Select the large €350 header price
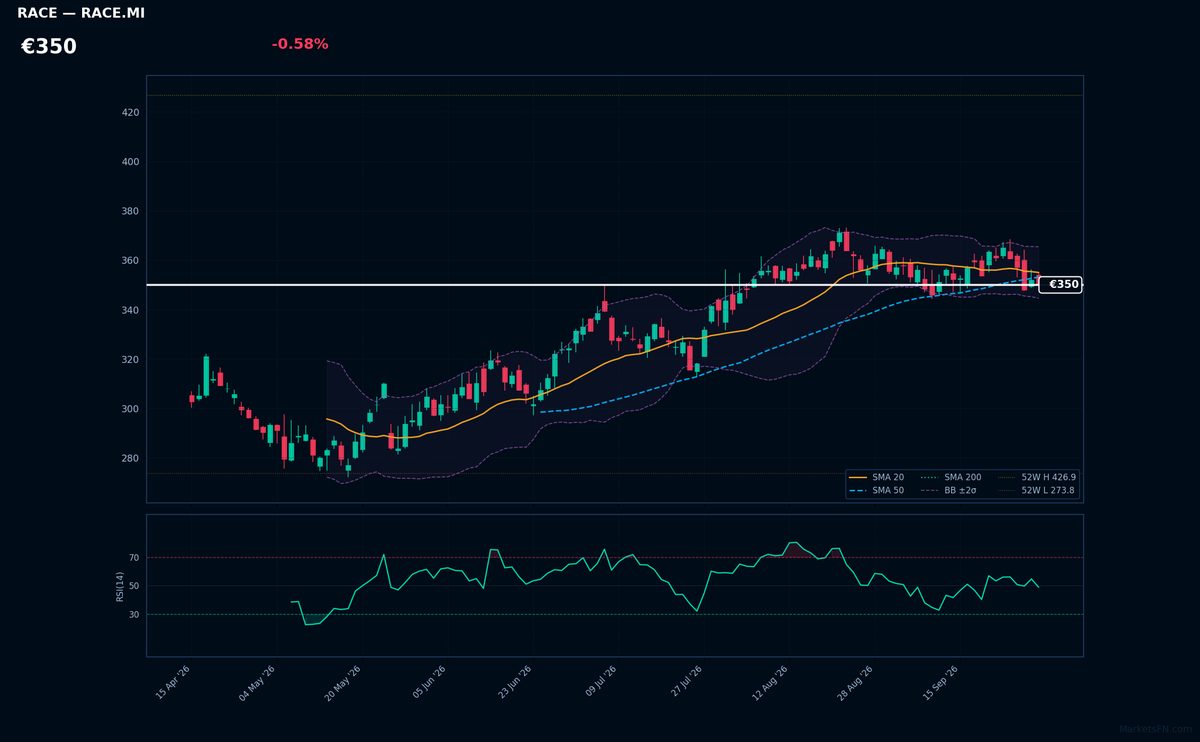The width and height of the screenshot is (1200, 742). [49, 47]
